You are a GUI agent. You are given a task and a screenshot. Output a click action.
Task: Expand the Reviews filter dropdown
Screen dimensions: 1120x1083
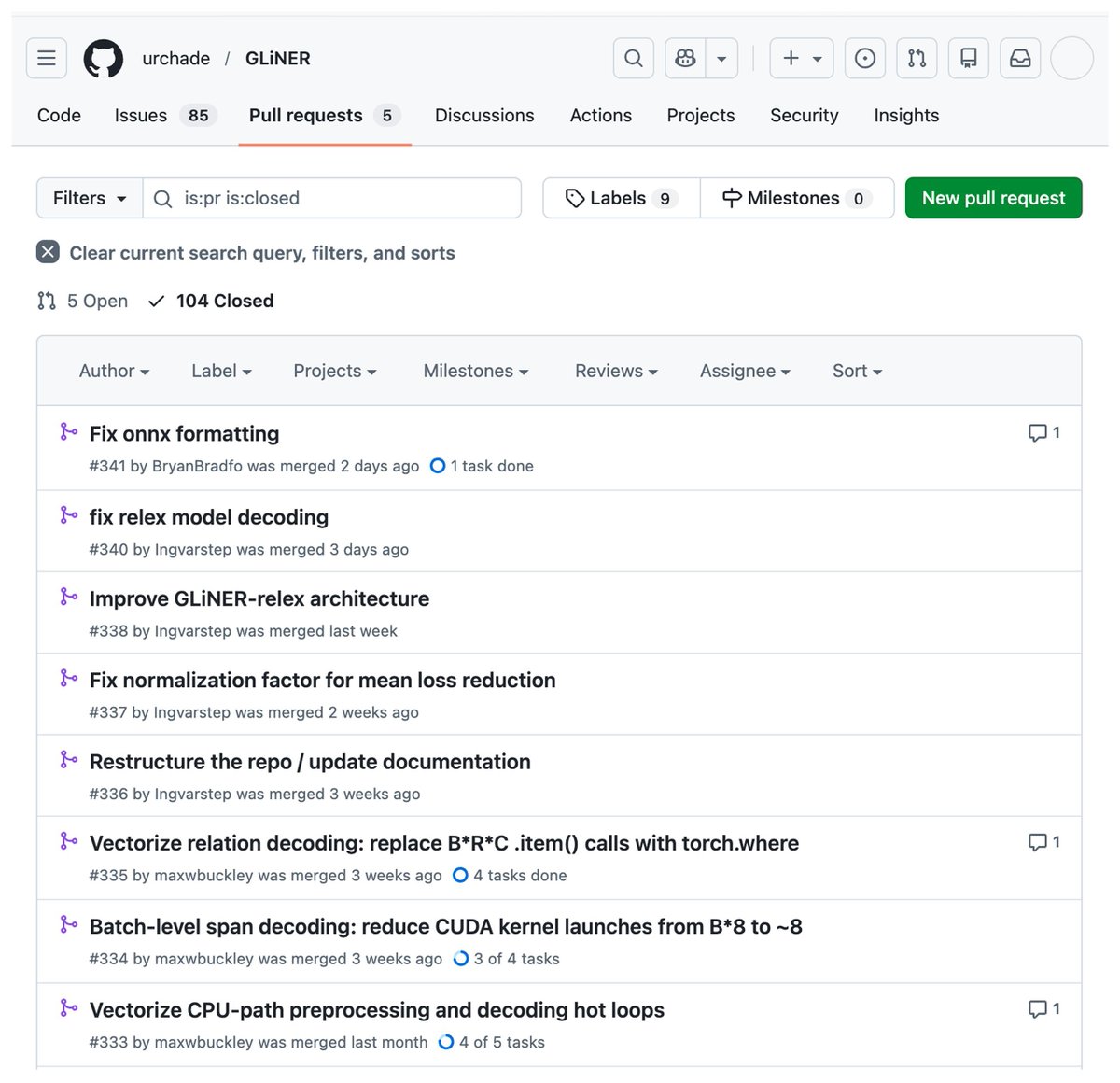click(616, 371)
